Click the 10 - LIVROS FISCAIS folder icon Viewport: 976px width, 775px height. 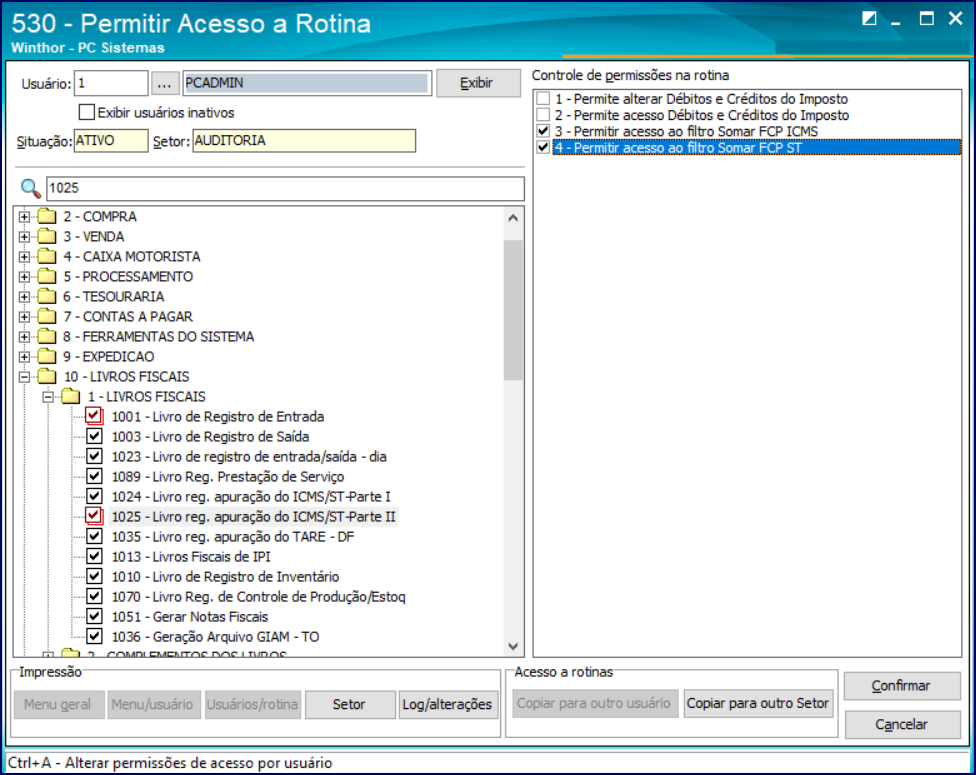pyautogui.click(x=47, y=377)
